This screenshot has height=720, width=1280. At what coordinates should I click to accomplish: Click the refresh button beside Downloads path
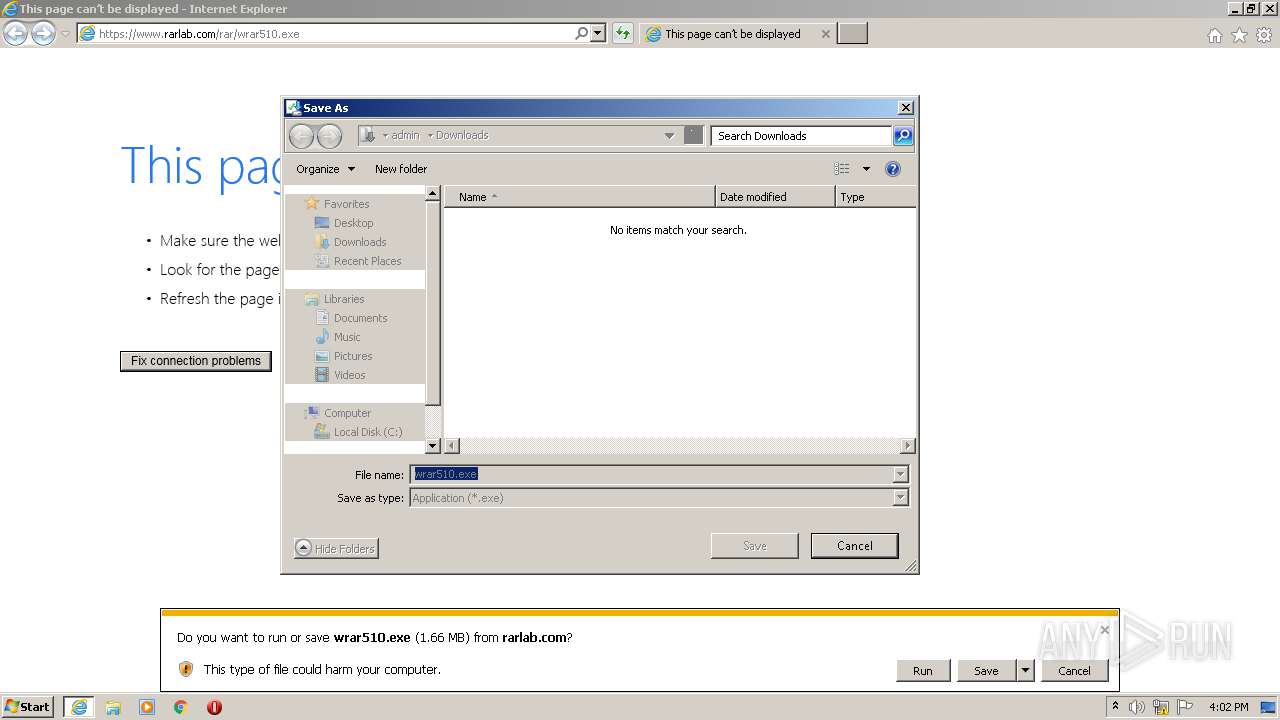693,135
